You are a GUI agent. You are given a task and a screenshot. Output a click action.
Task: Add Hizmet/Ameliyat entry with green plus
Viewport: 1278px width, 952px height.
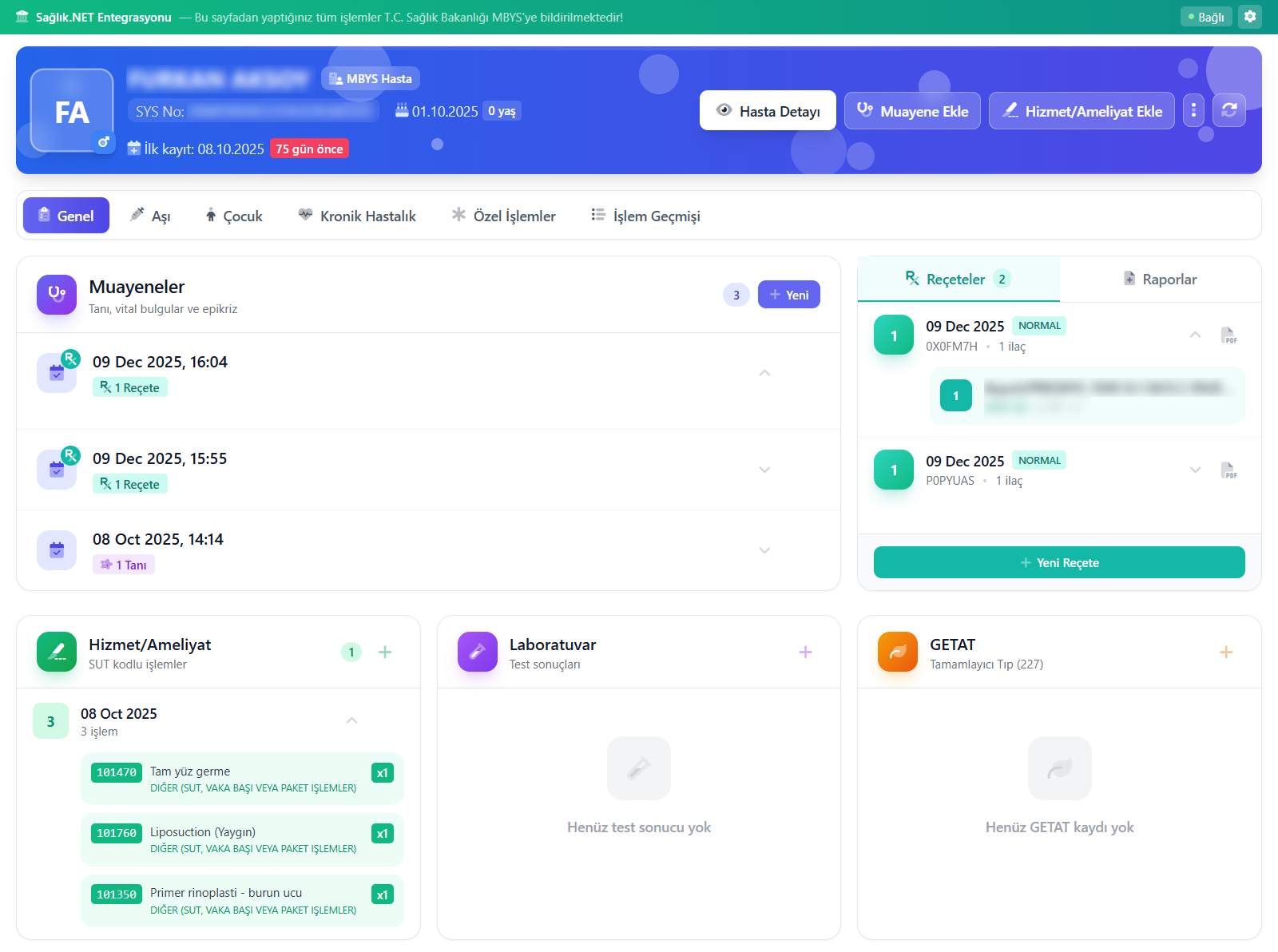(385, 653)
